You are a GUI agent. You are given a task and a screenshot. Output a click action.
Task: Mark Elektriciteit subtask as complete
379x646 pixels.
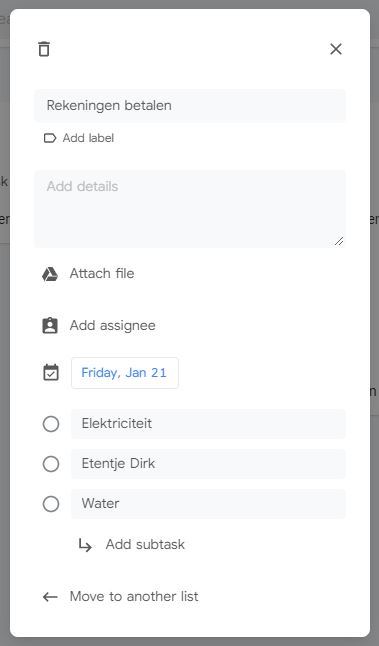tap(51, 424)
